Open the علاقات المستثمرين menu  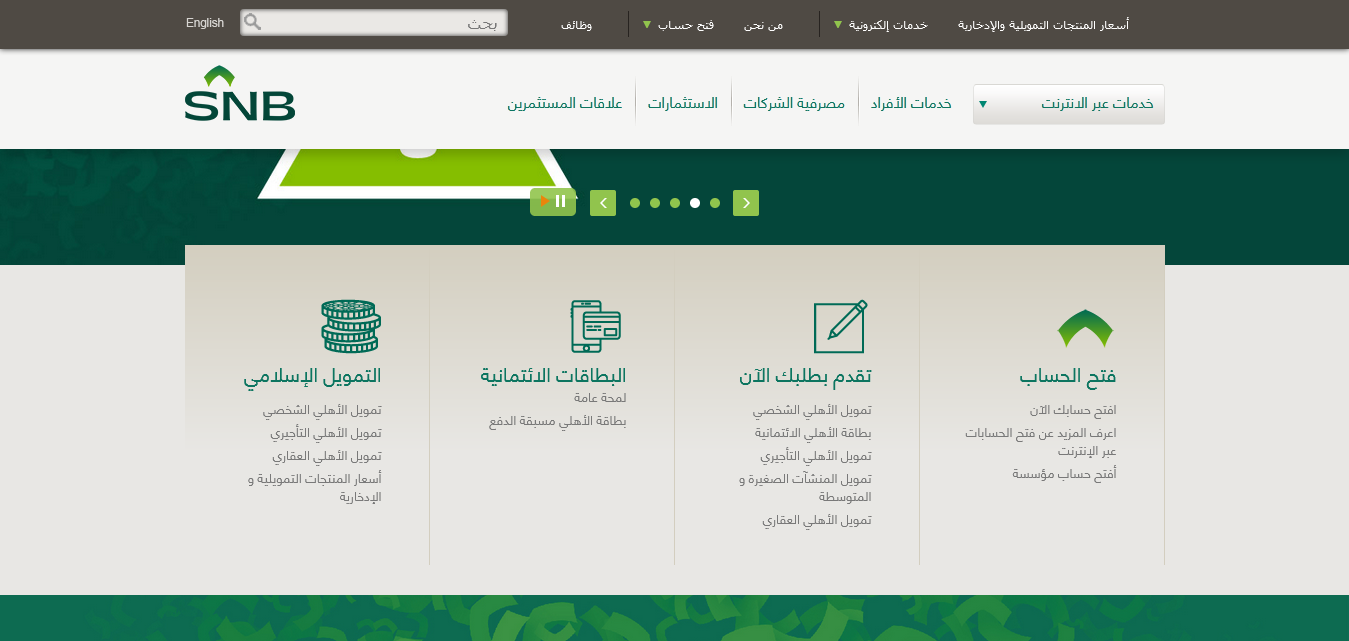point(565,104)
